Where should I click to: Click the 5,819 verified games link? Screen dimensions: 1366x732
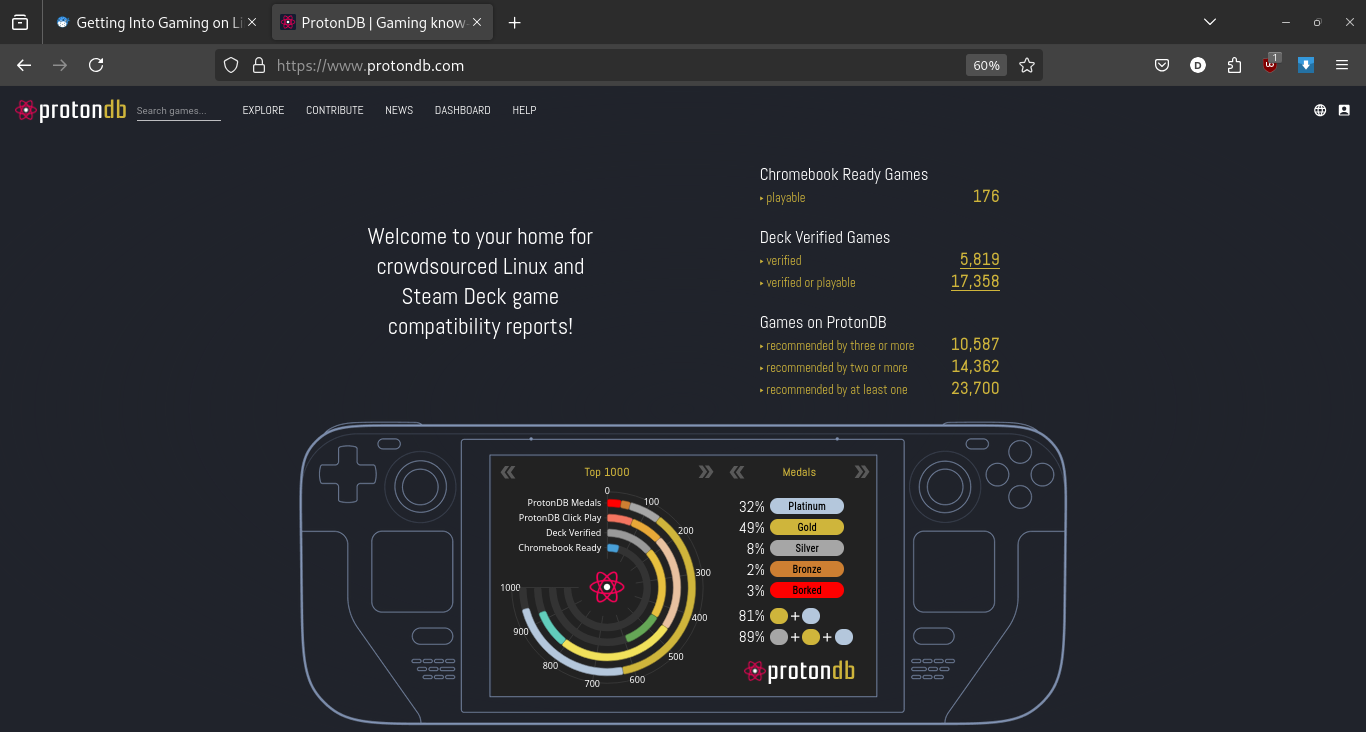980,259
